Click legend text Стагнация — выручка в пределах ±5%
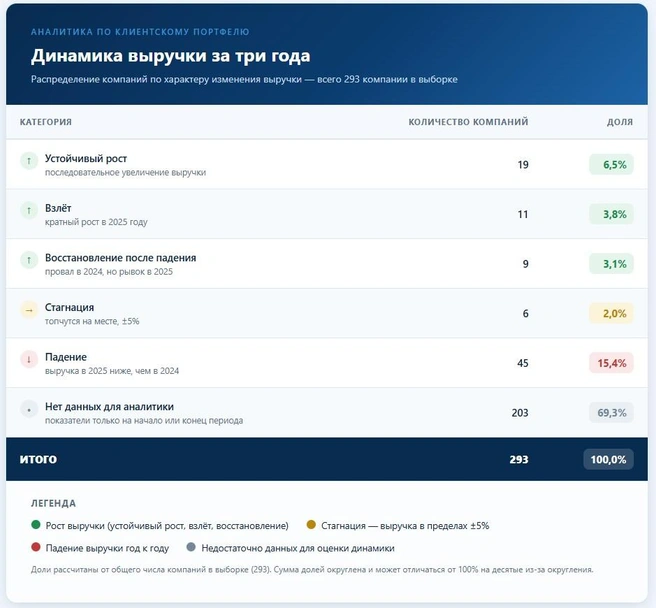The width and height of the screenshot is (656, 608). 405,526
